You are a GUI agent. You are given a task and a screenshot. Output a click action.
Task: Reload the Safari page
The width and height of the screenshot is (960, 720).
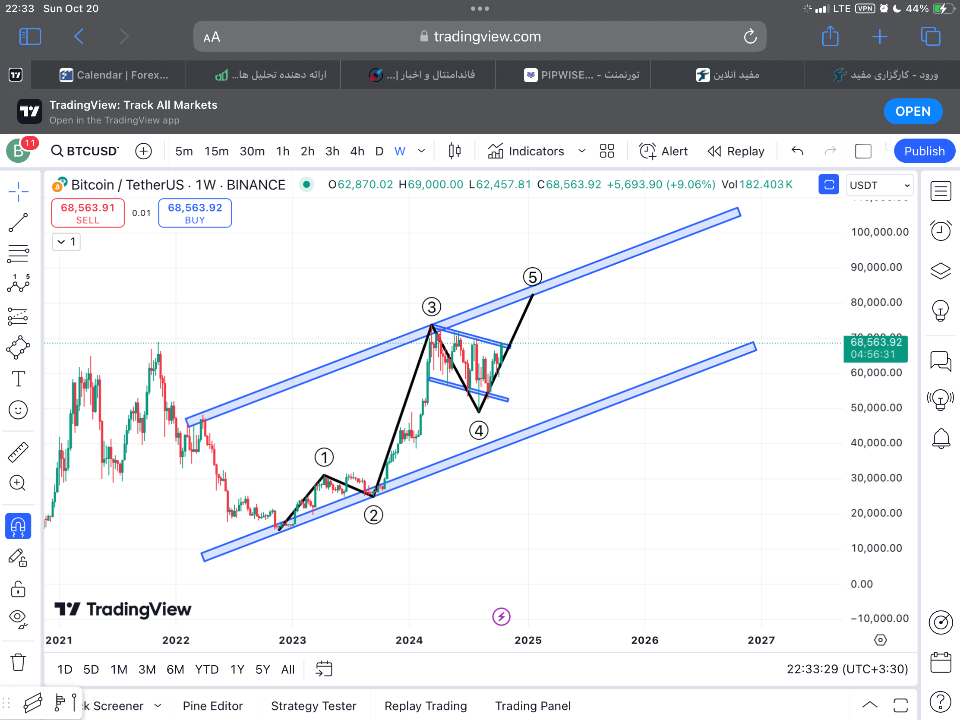tap(750, 37)
